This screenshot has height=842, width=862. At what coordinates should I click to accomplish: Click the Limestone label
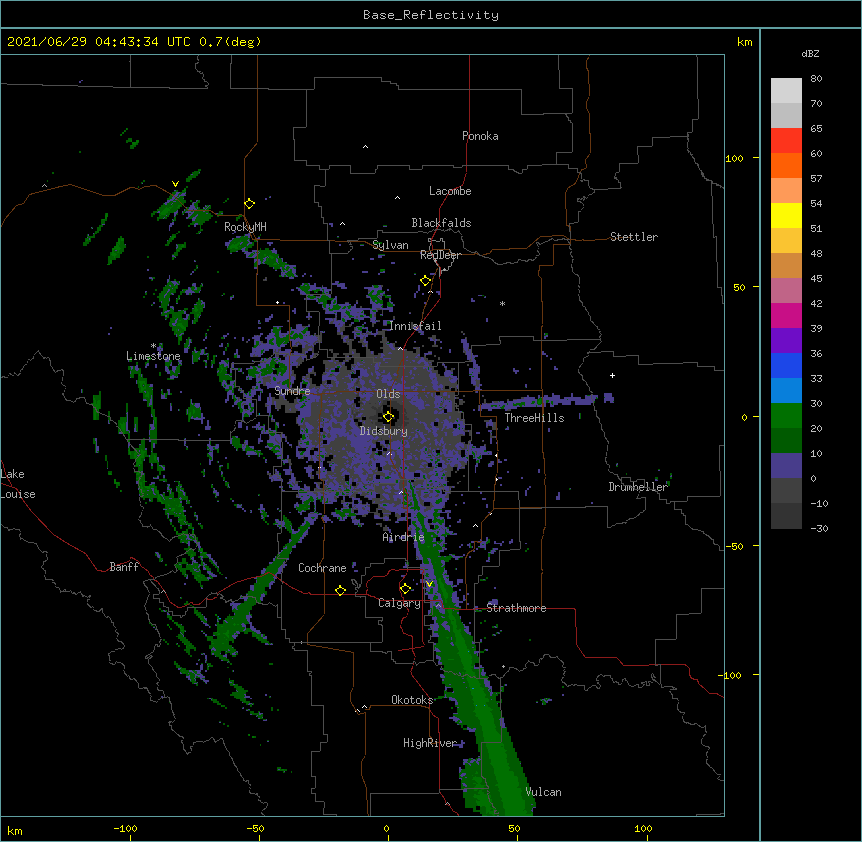coord(153,356)
